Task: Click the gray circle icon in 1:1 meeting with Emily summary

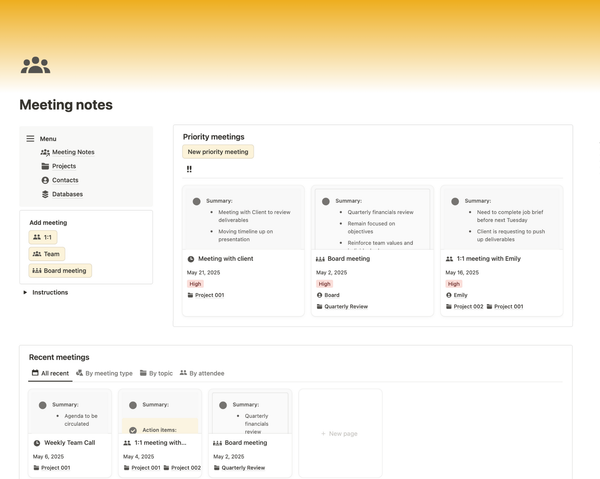Action: [455, 201]
